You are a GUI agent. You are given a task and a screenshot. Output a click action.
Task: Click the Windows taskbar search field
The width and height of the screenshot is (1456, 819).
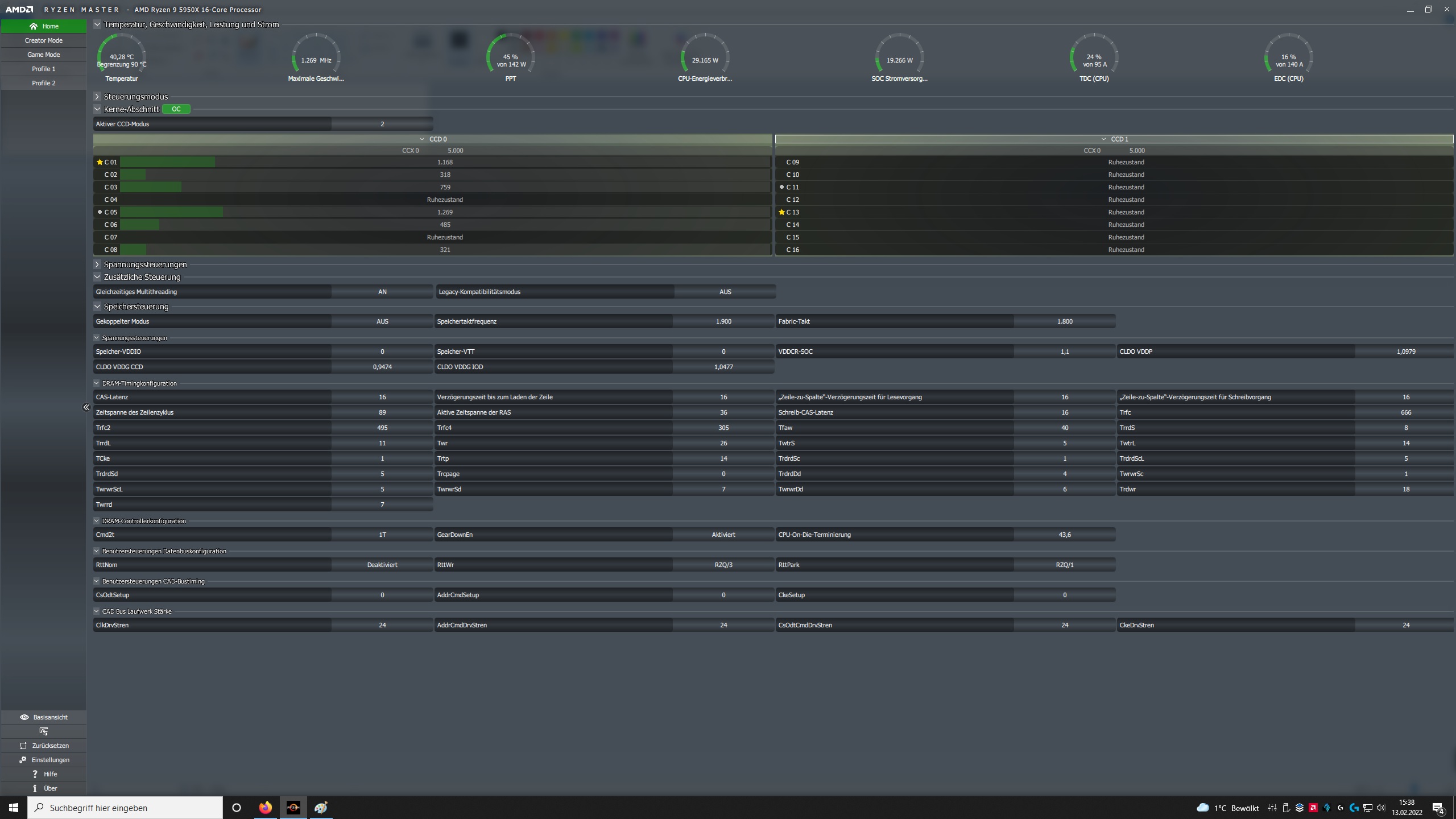click(125, 808)
